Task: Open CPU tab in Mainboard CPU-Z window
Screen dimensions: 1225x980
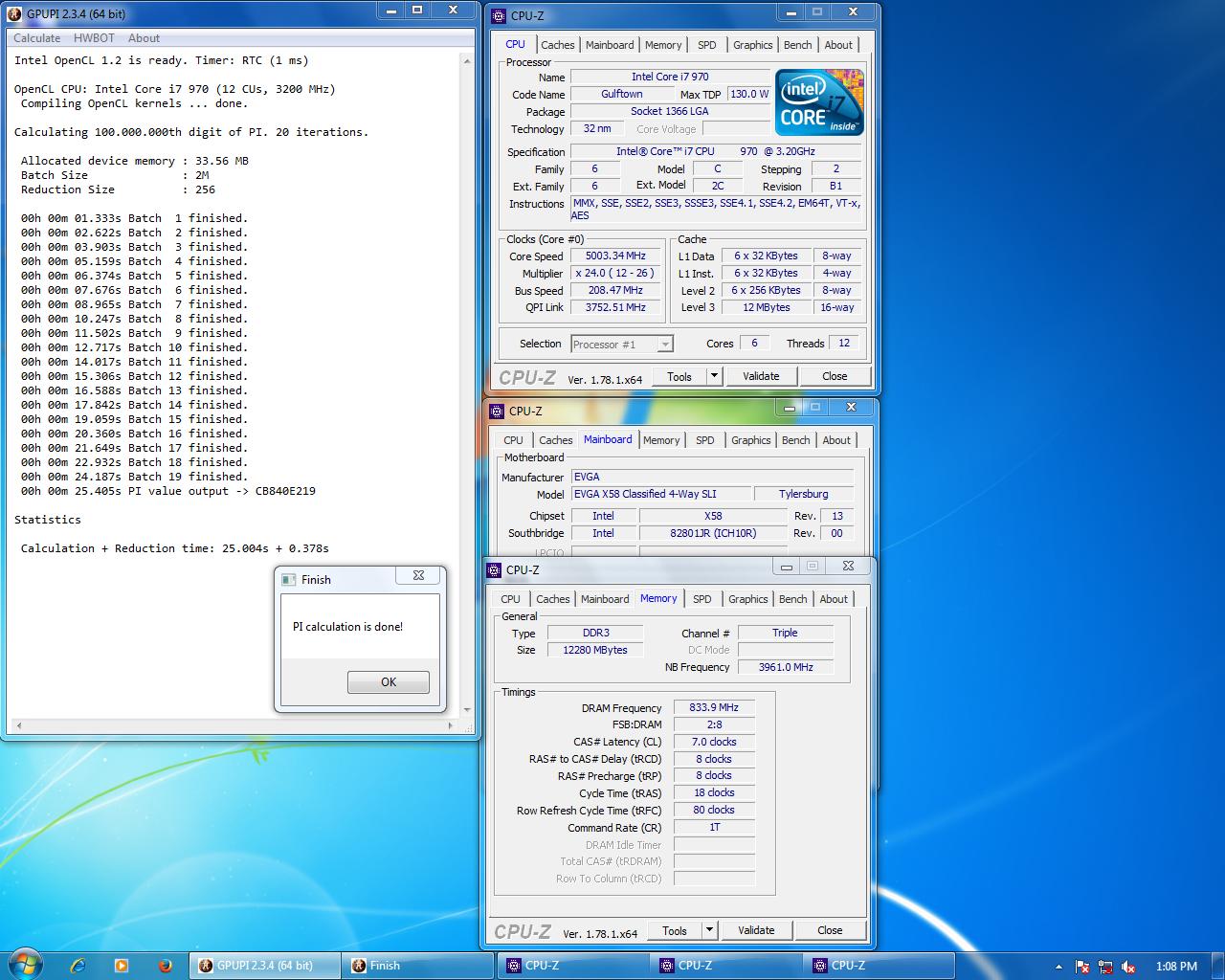Action: pos(514,440)
